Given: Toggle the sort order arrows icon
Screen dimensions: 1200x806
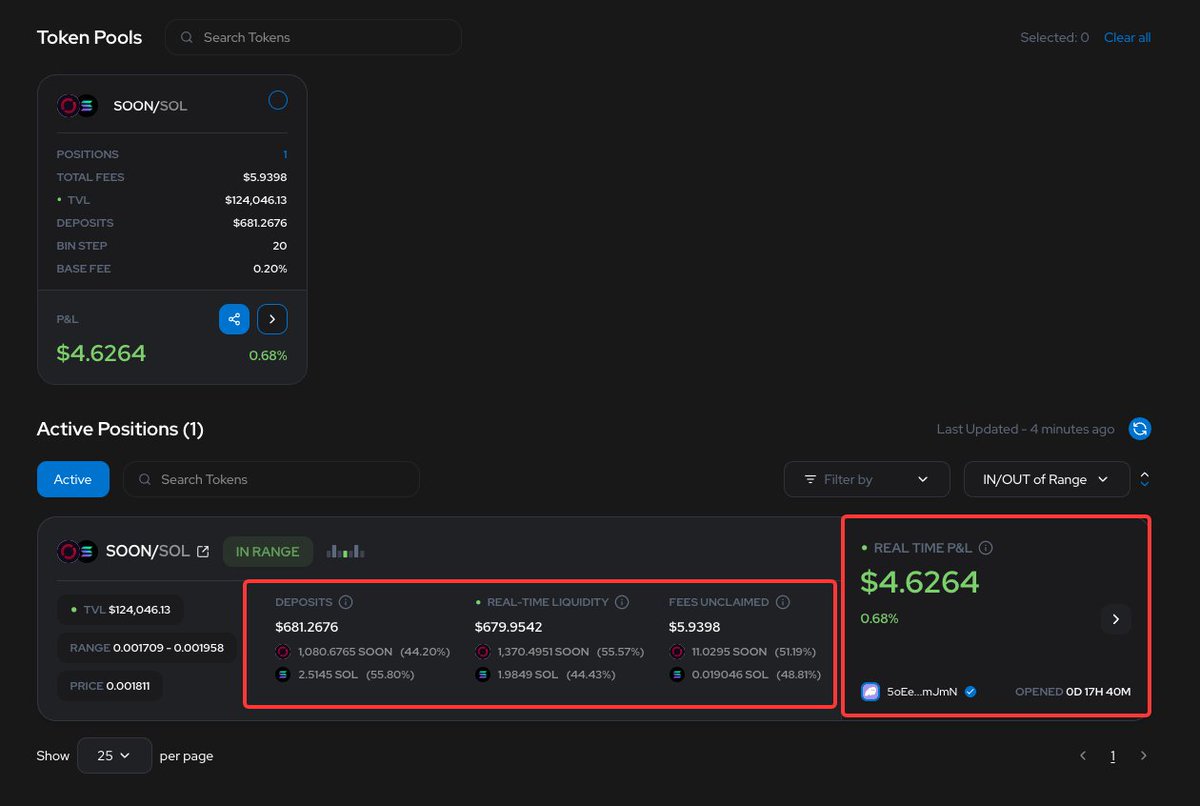Looking at the screenshot, I should [x=1145, y=479].
